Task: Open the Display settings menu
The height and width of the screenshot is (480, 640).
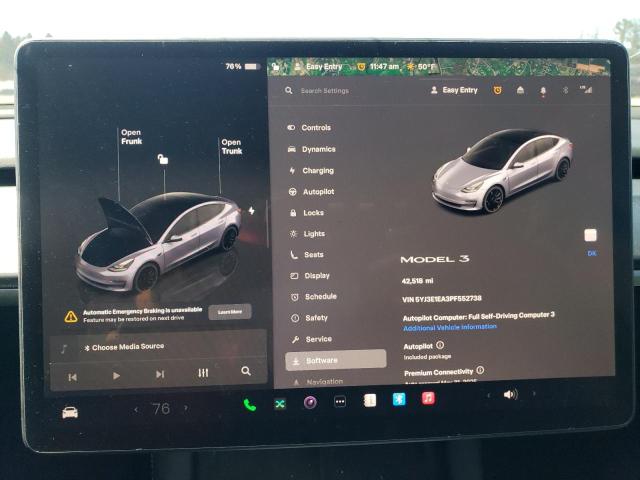Action: tap(310, 276)
